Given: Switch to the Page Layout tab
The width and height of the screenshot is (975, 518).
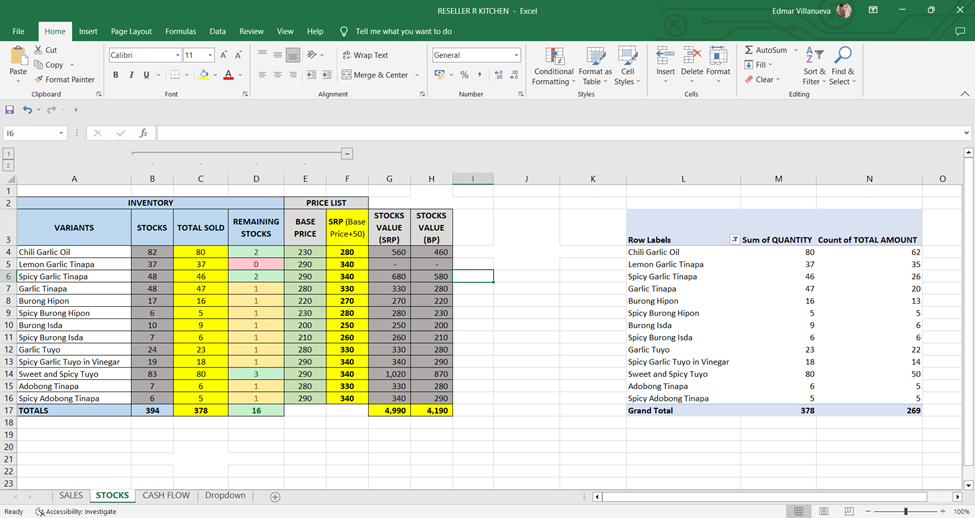Looking at the screenshot, I should 131,31.
